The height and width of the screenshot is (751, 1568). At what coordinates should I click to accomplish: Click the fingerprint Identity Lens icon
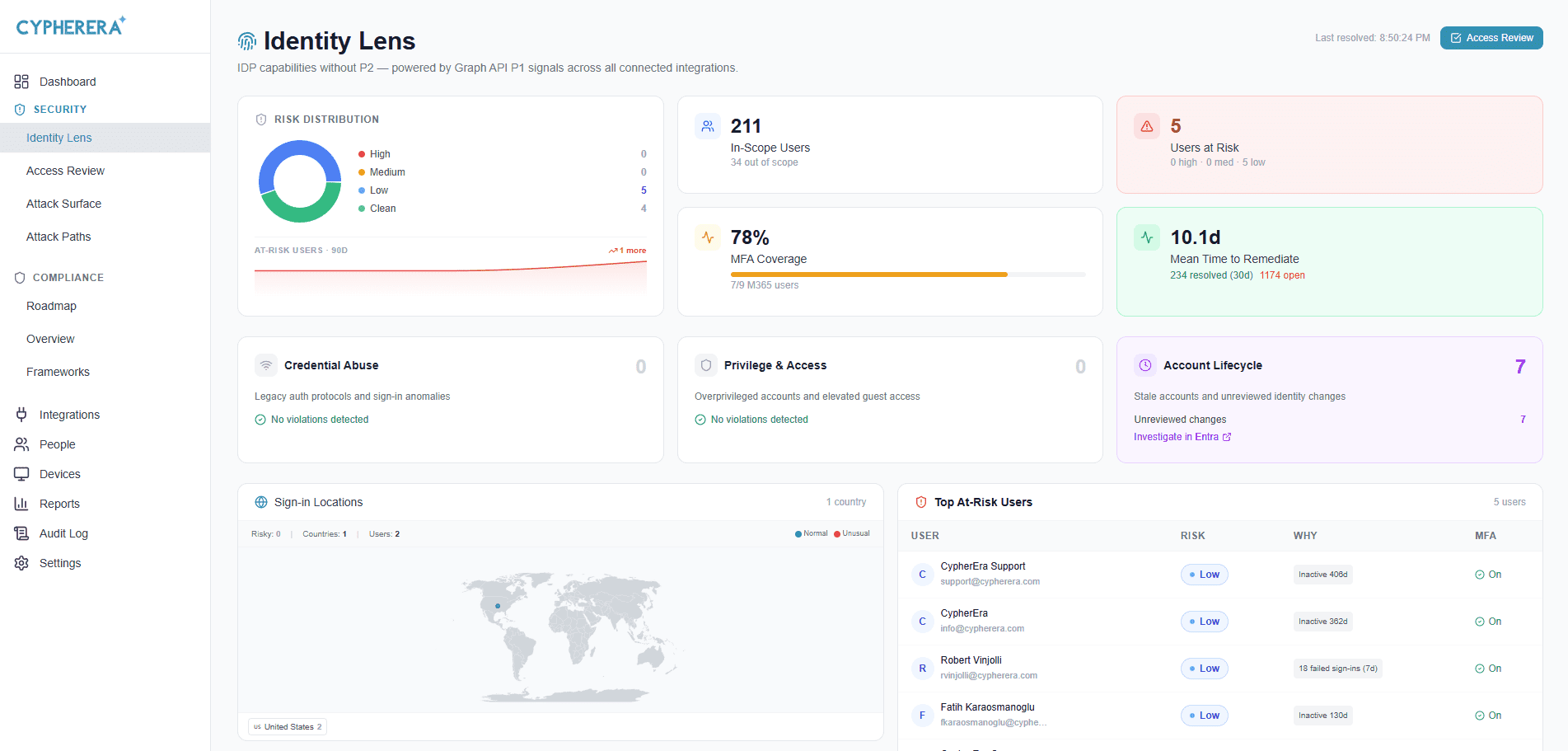(x=247, y=41)
